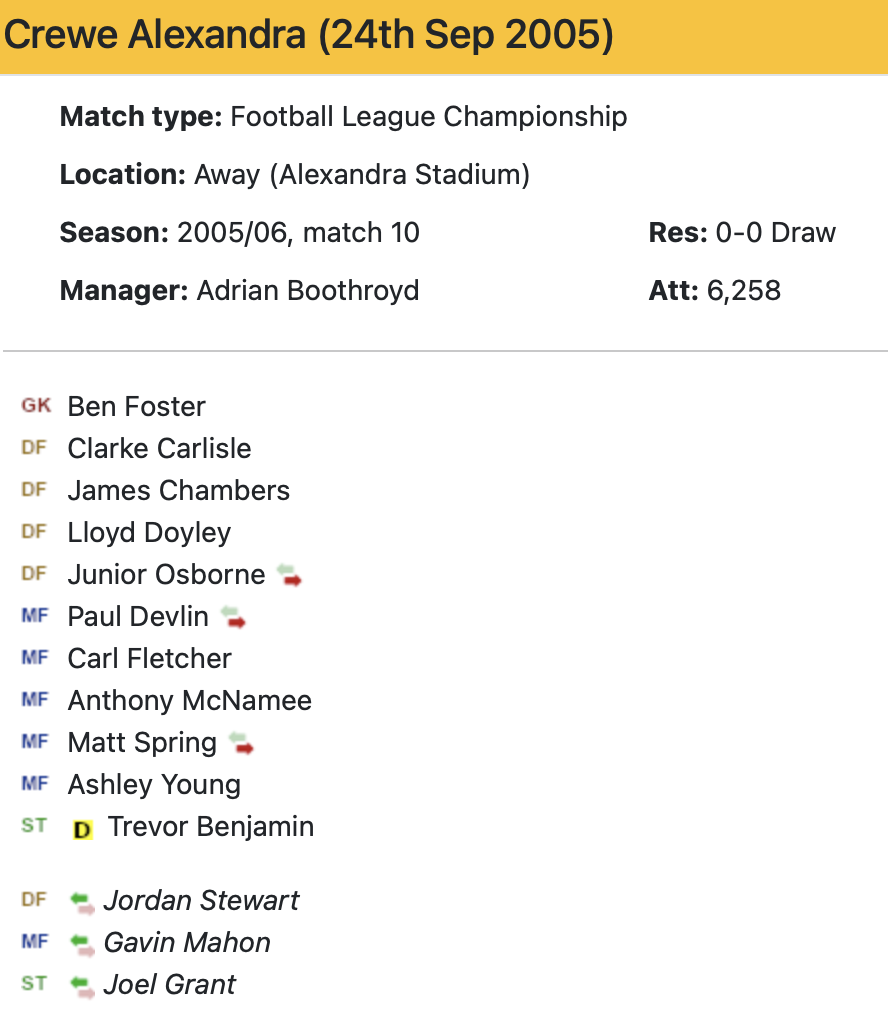Click the substitution icon beside Junior Osborne
Image resolution: width=888 pixels, height=1018 pixels.
tap(289, 575)
